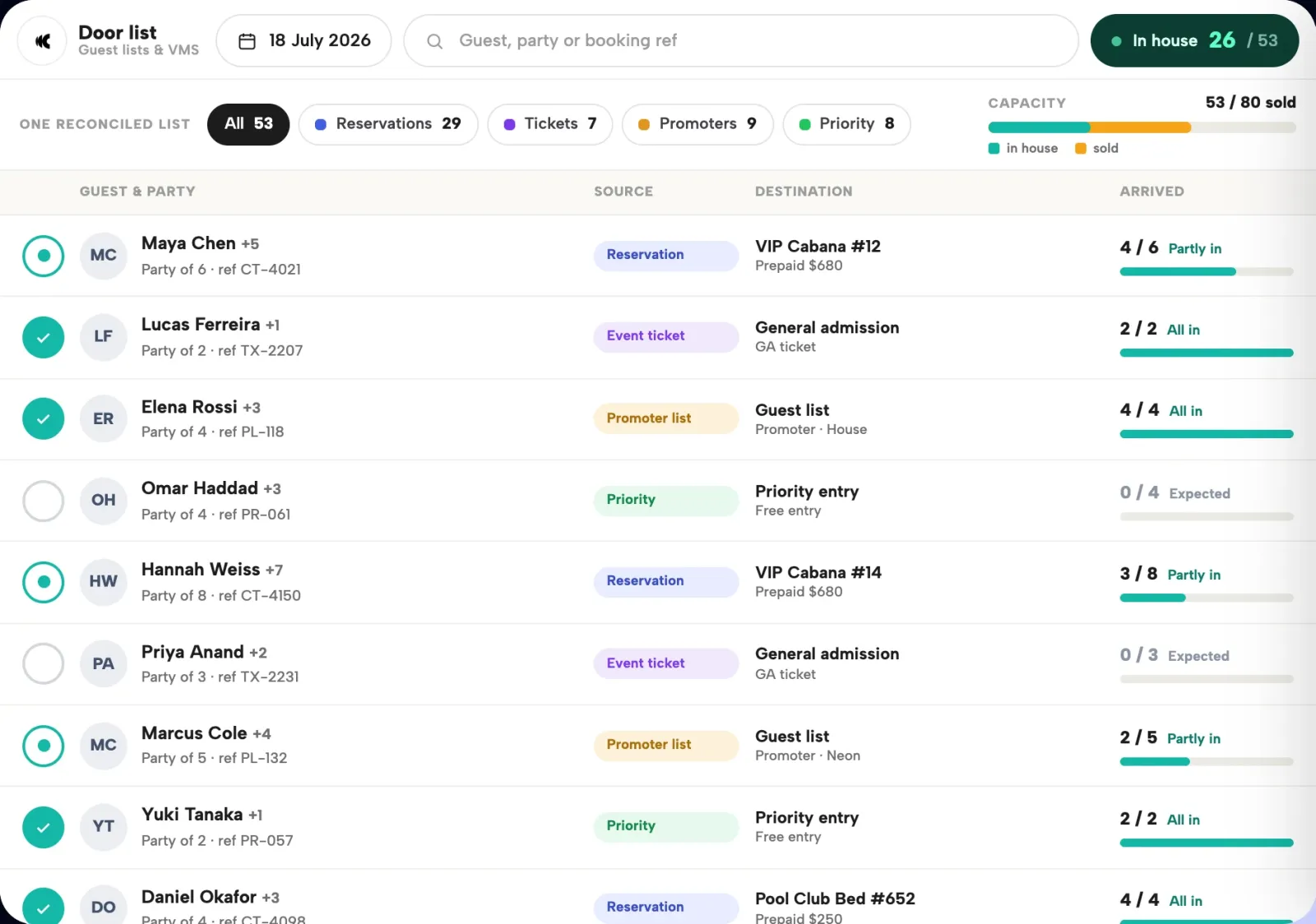Click Event ticket badge in Priya Anand row

pos(666,663)
